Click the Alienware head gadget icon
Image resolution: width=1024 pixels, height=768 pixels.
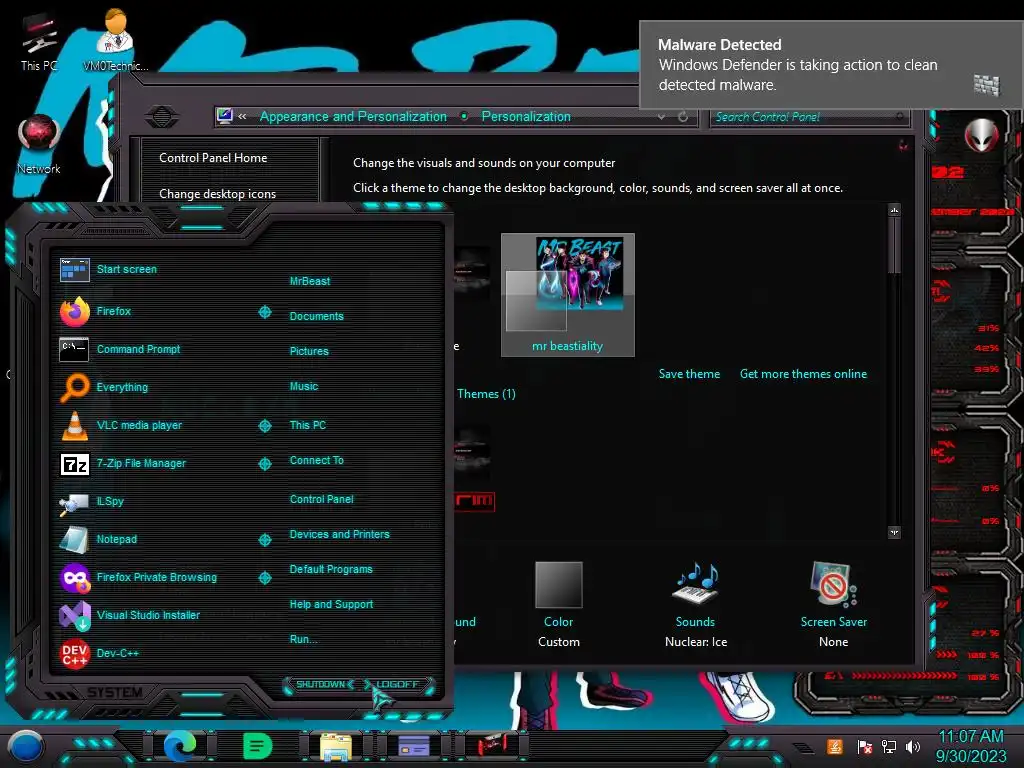click(x=982, y=135)
